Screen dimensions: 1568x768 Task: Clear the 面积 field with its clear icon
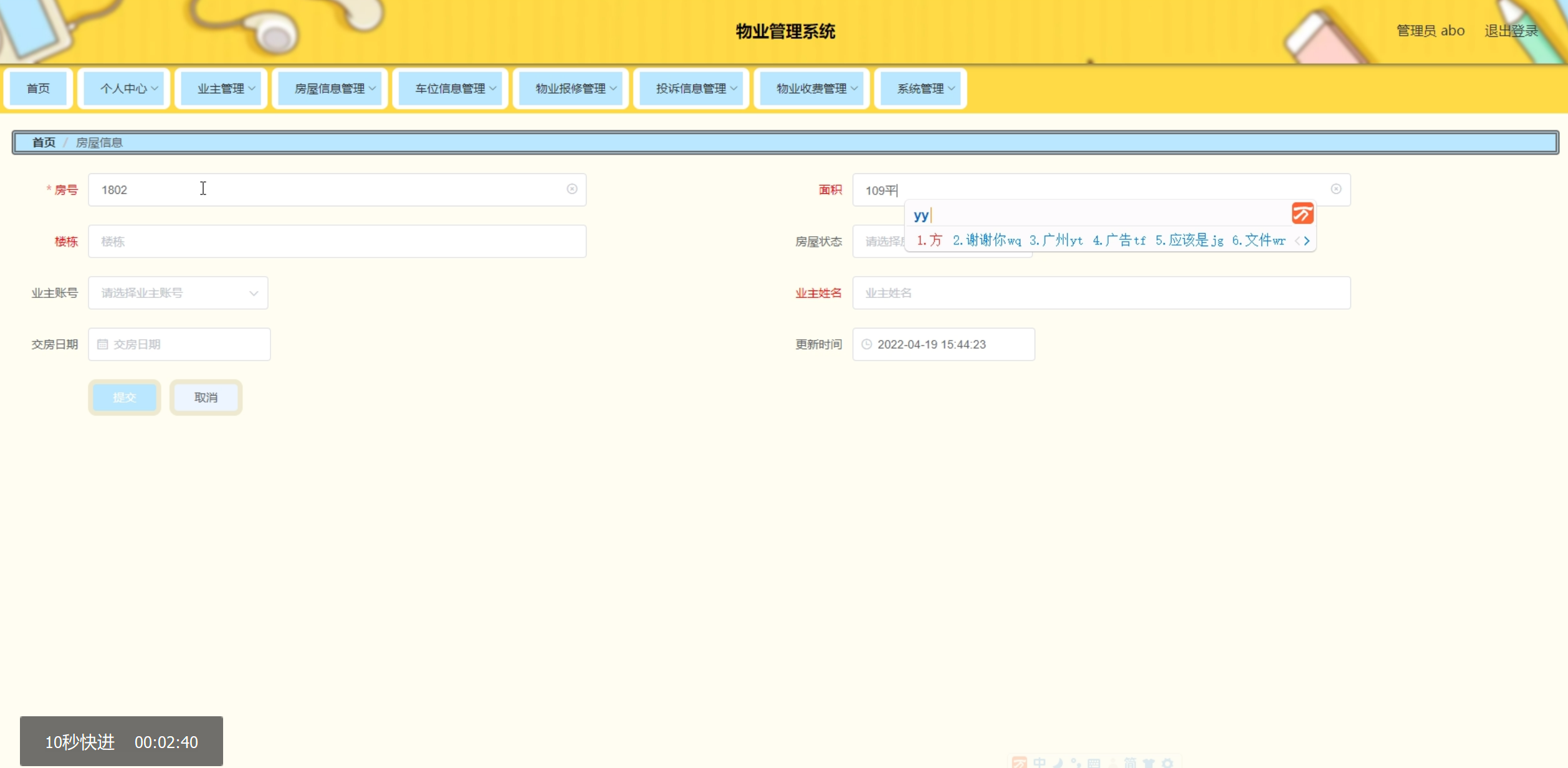pos(1336,189)
